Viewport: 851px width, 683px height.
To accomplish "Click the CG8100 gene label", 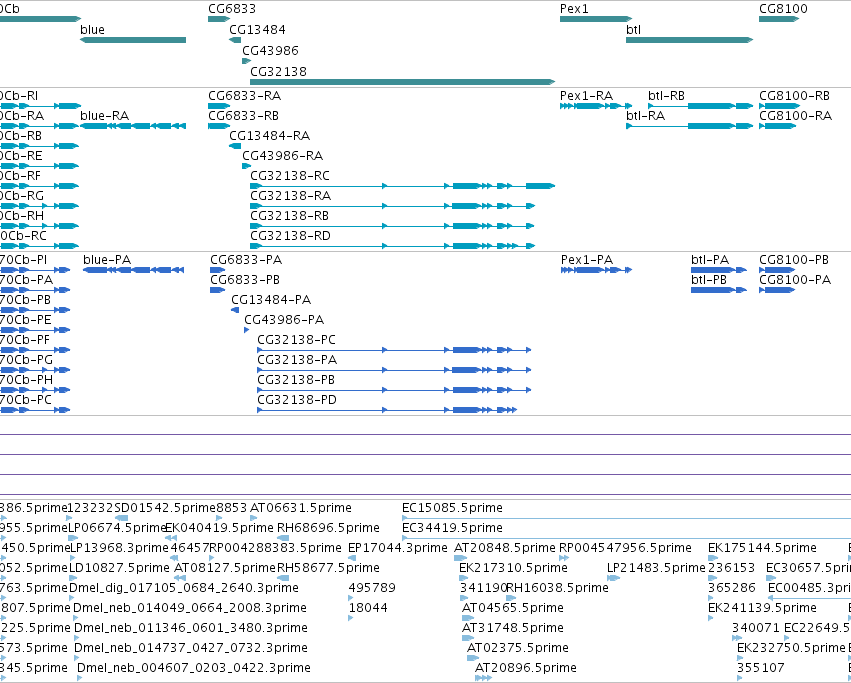I will (783, 9).
